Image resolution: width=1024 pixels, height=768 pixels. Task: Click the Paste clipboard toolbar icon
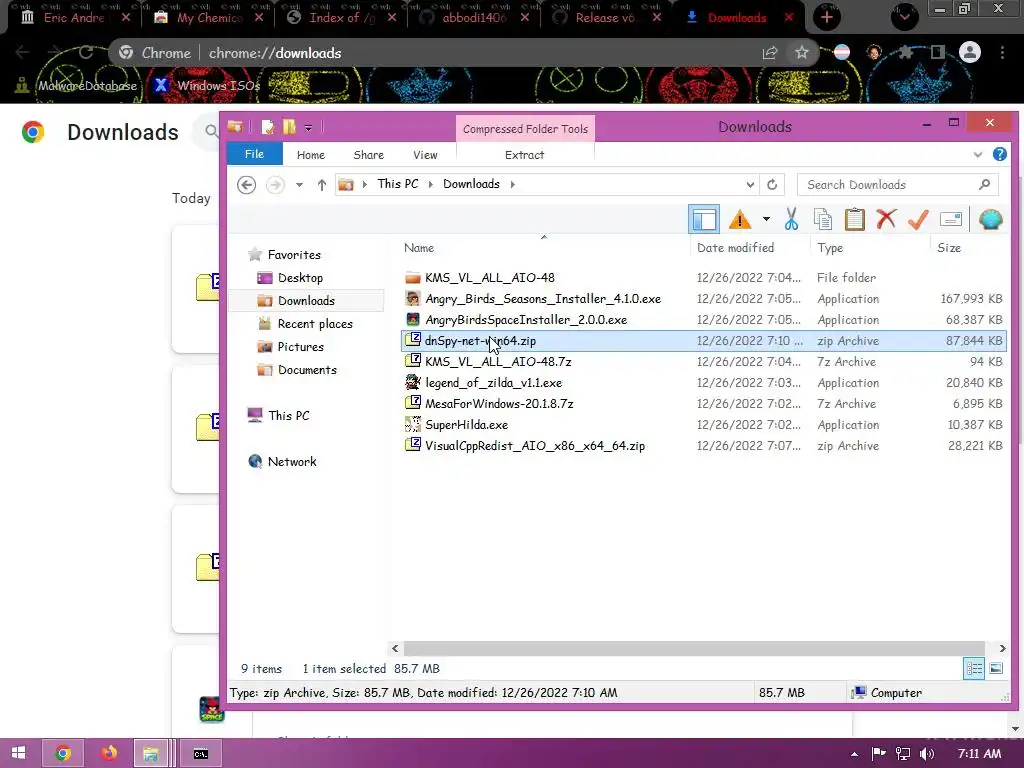(x=854, y=219)
